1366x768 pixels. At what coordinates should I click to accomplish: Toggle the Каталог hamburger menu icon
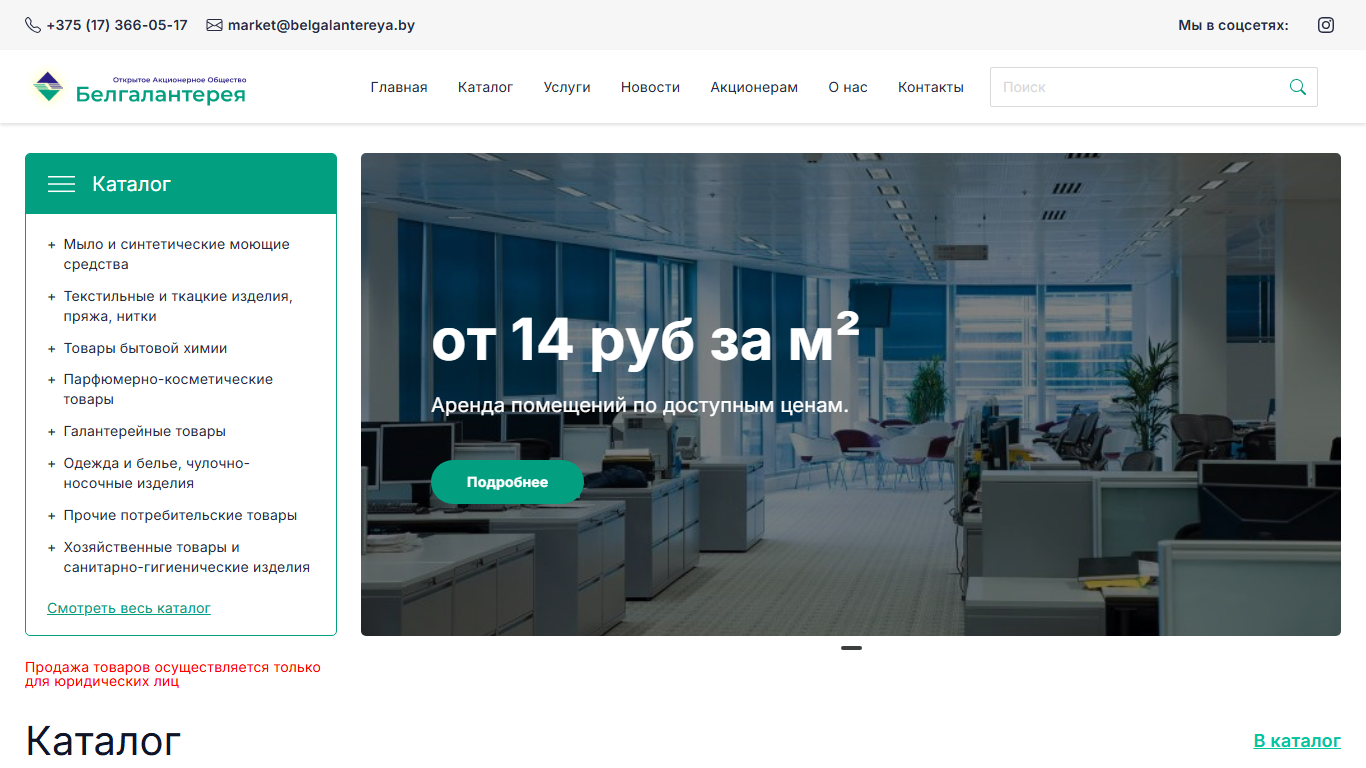(62, 184)
